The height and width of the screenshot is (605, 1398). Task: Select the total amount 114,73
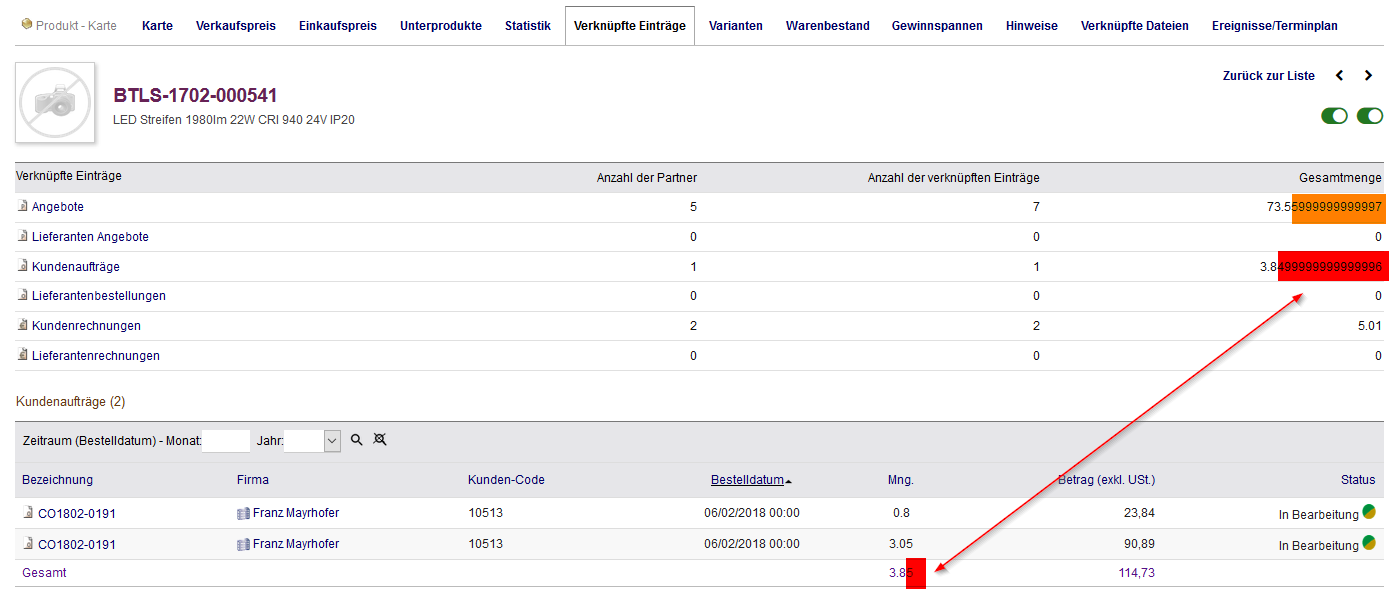1137,573
